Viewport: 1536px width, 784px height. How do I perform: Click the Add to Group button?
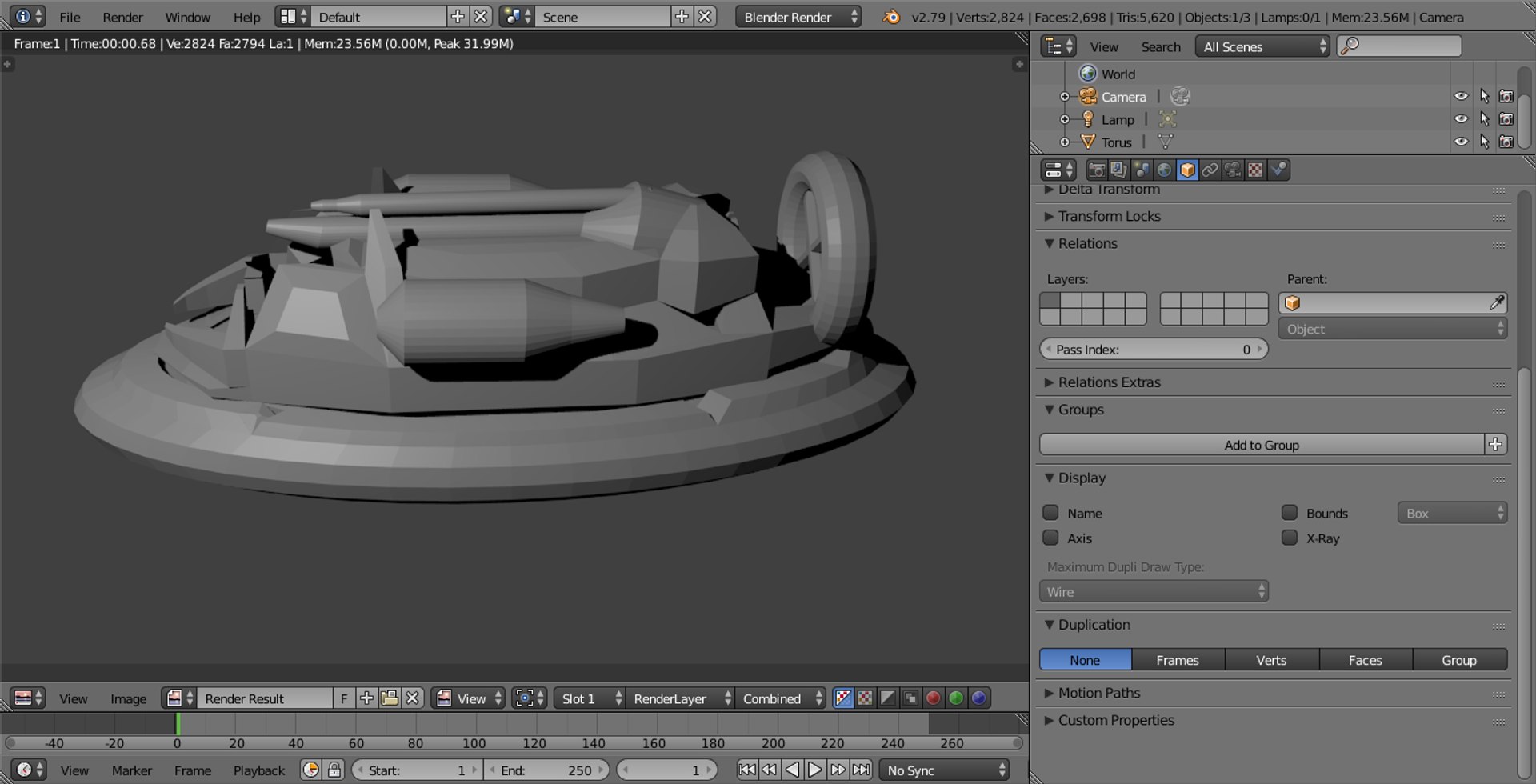click(x=1262, y=445)
